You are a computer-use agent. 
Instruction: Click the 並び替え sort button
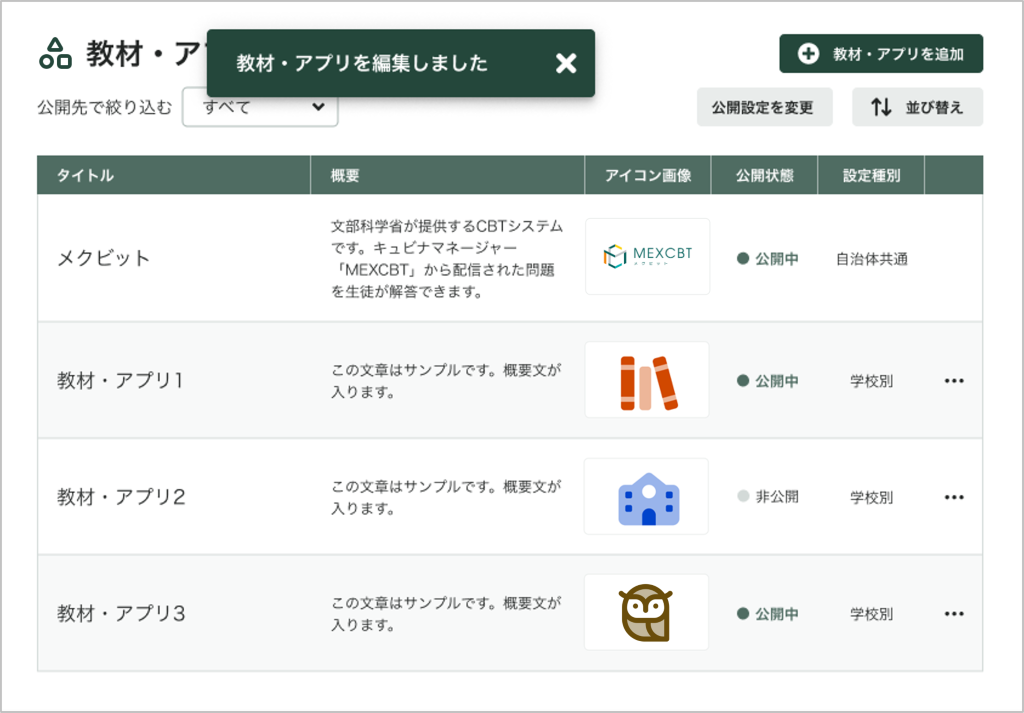pyautogui.click(x=917, y=107)
